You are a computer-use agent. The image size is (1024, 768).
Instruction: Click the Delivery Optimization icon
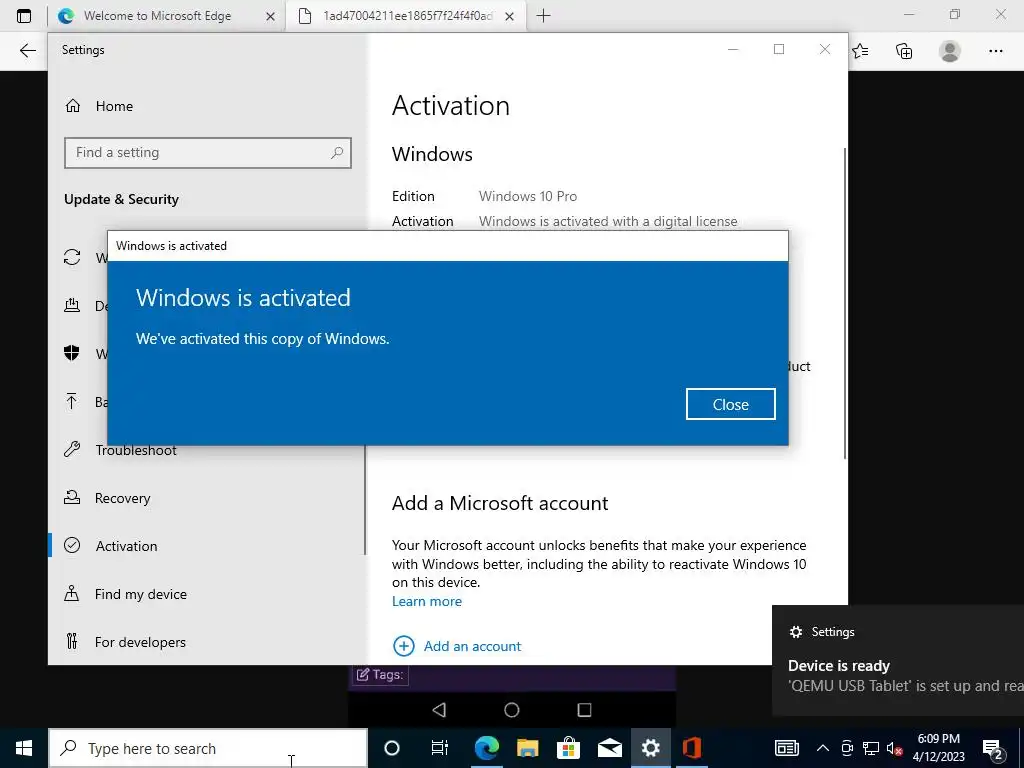click(x=72, y=305)
